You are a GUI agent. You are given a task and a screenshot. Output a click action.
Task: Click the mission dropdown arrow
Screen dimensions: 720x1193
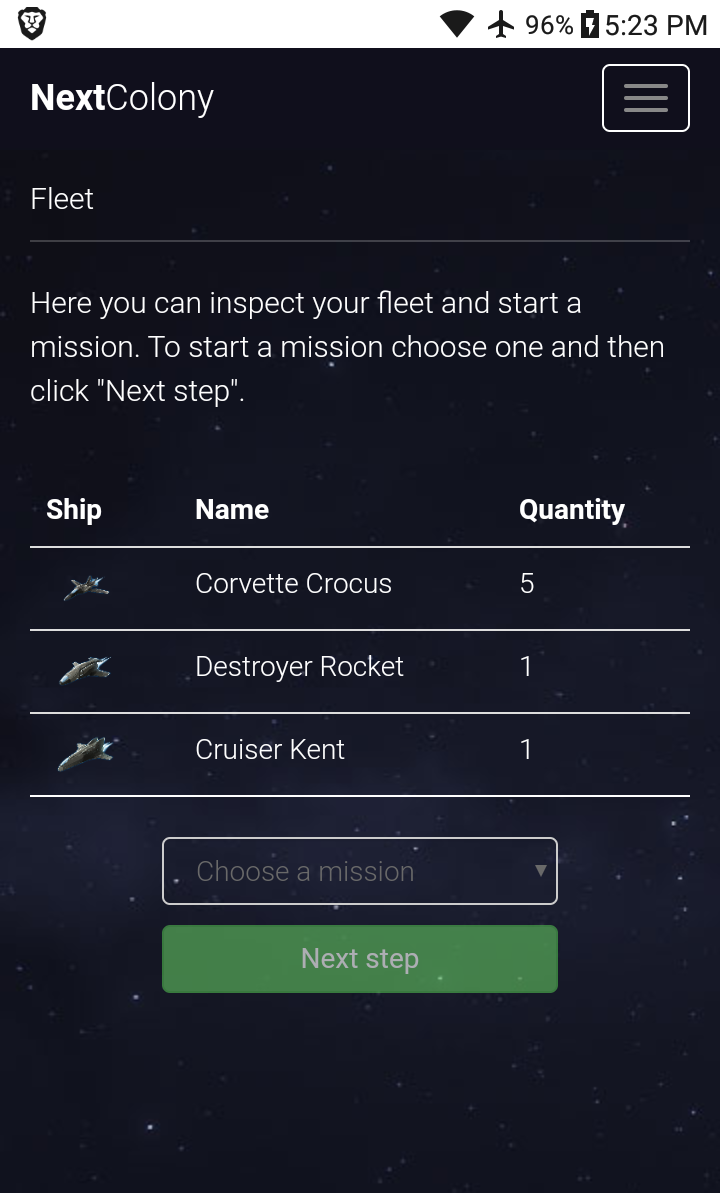pyautogui.click(x=541, y=871)
